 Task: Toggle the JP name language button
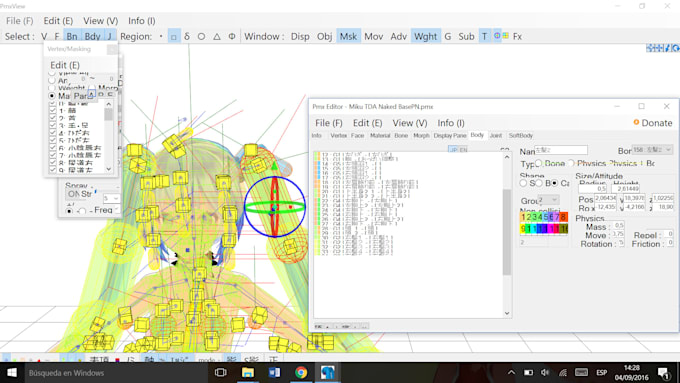(x=453, y=150)
